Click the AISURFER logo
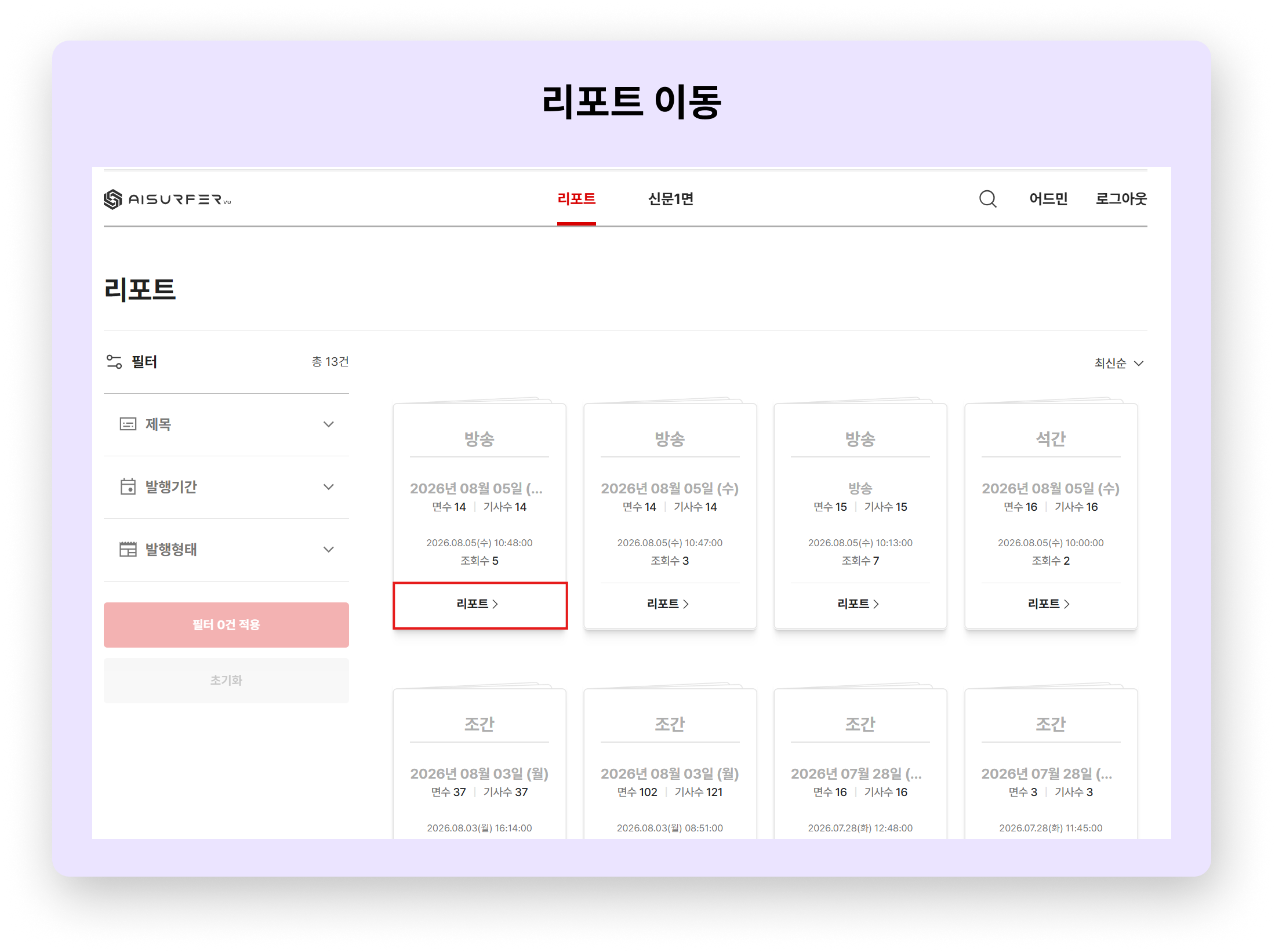 pyautogui.click(x=167, y=199)
